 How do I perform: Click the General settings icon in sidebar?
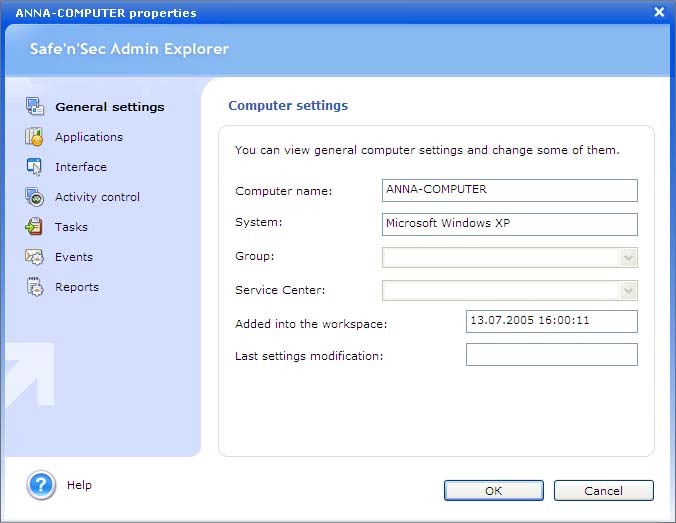click(x=34, y=106)
